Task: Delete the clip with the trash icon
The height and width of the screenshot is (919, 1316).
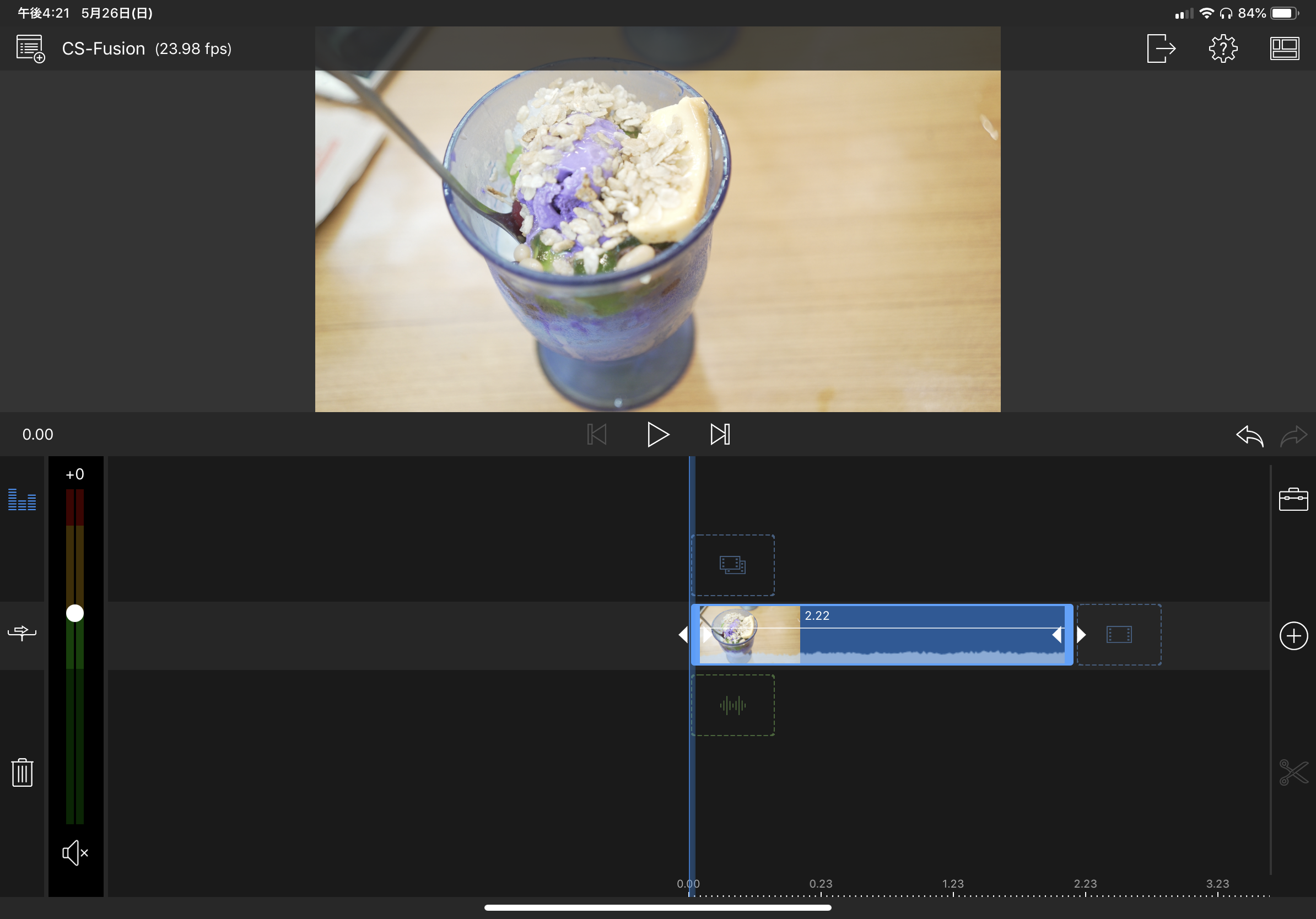Action: click(x=23, y=772)
